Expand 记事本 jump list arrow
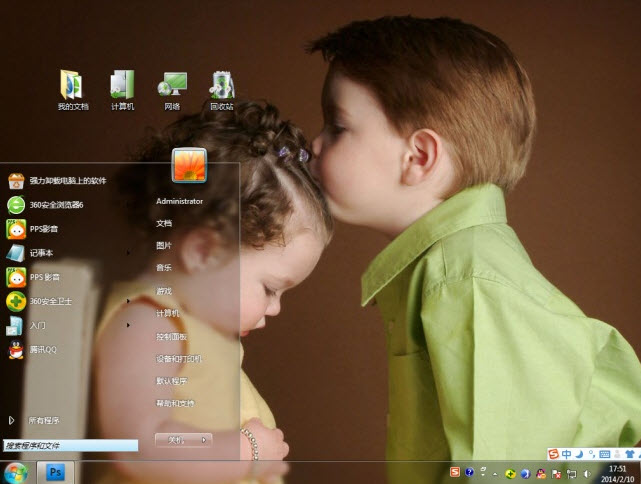This screenshot has height=484, width=641. tap(128, 253)
